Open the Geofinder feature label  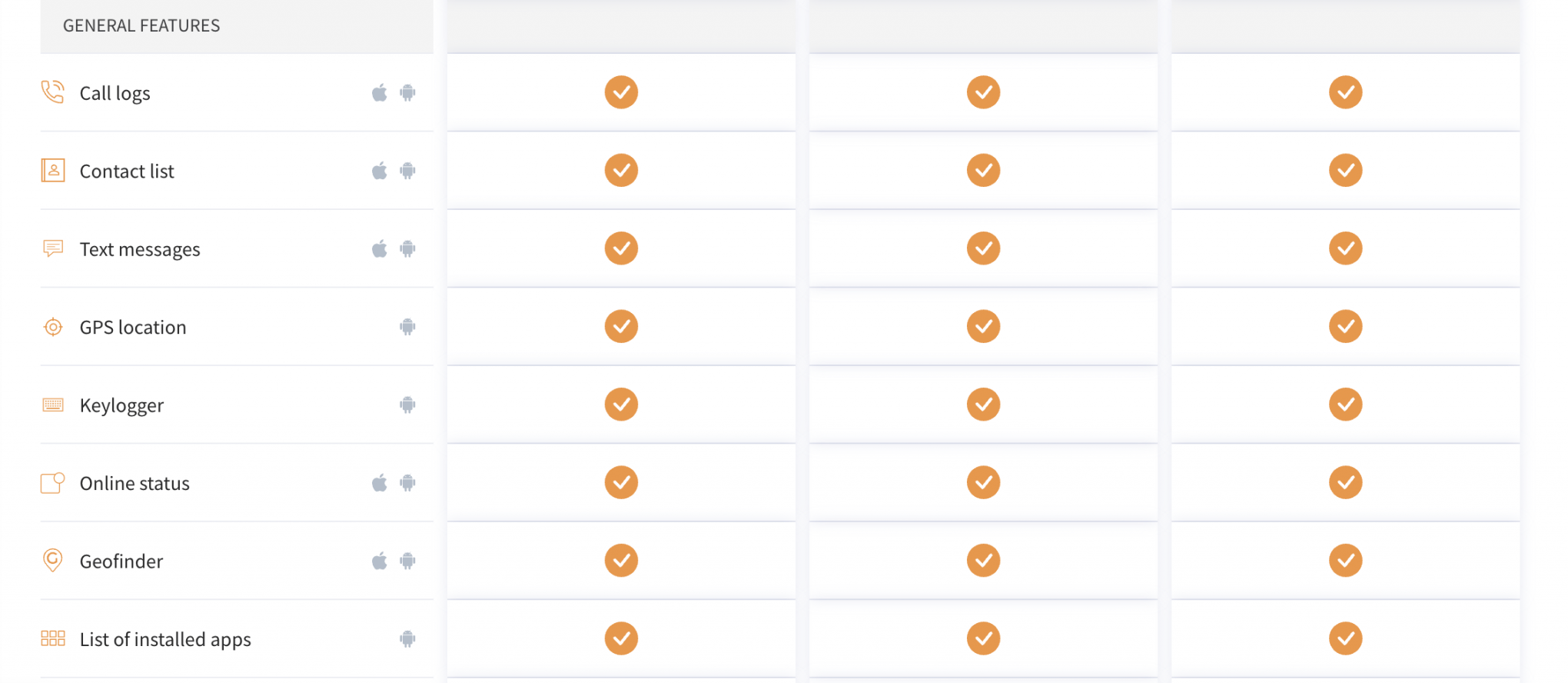coord(121,561)
